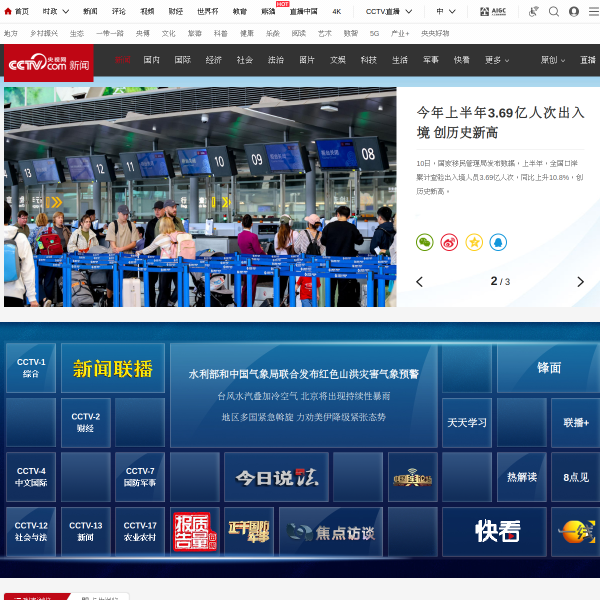Open the CCTV-13 新闻 channel tile
Viewport: 600px width, 600px height.
pos(86,532)
